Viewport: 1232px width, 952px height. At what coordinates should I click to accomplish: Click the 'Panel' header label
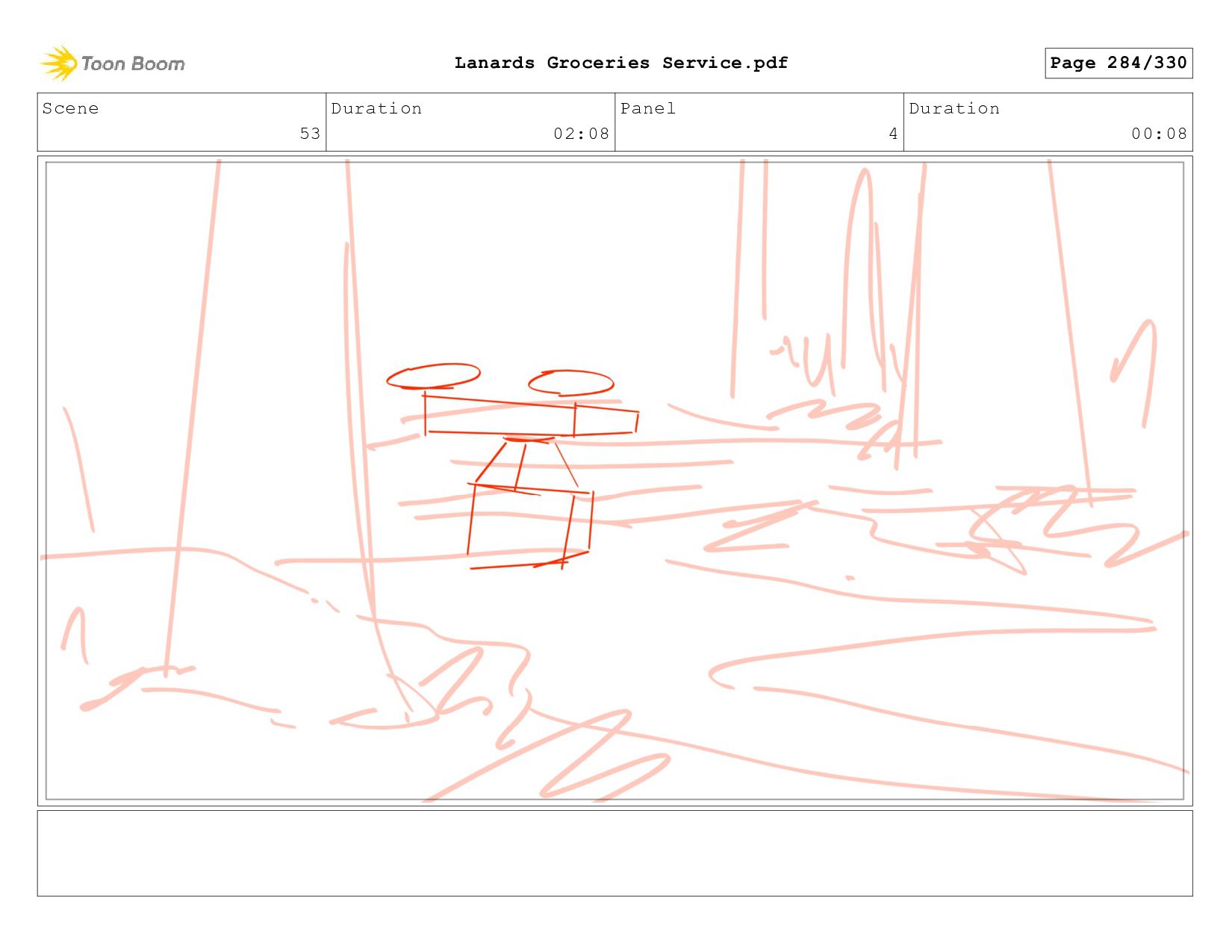coord(648,109)
